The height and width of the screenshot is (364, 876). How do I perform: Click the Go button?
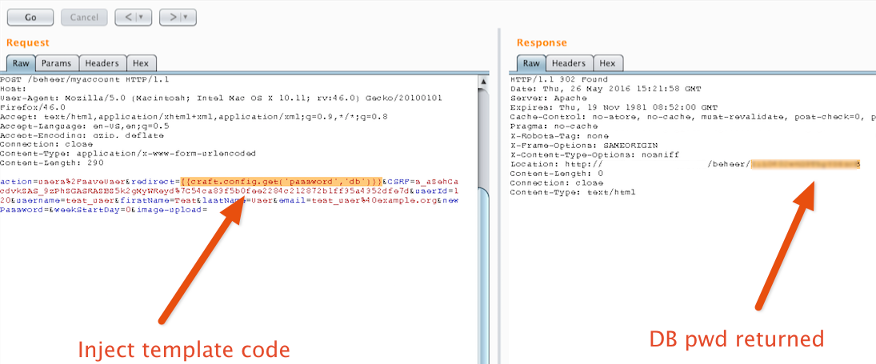click(30, 17)
